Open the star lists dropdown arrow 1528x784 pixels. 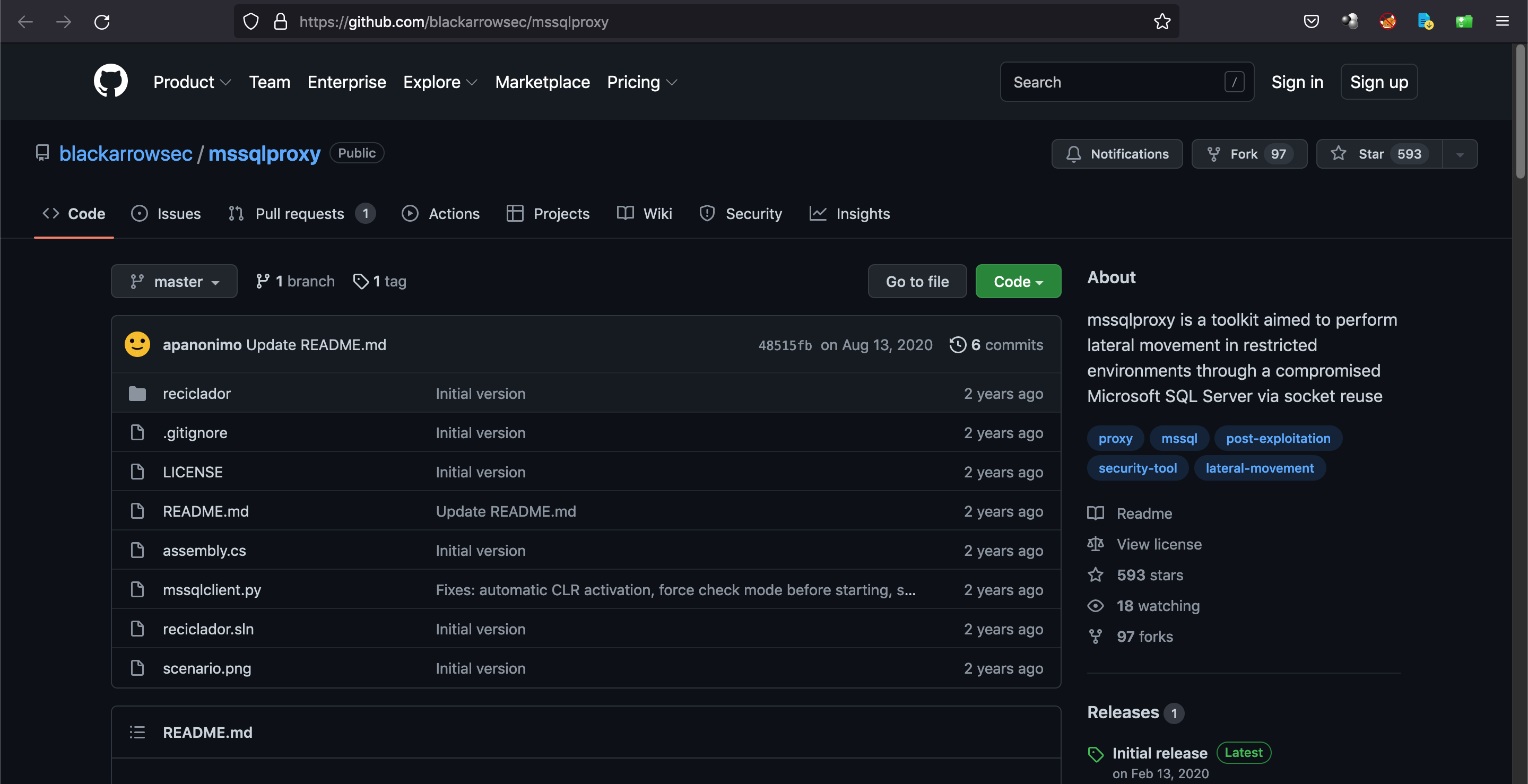[1460, 154]
